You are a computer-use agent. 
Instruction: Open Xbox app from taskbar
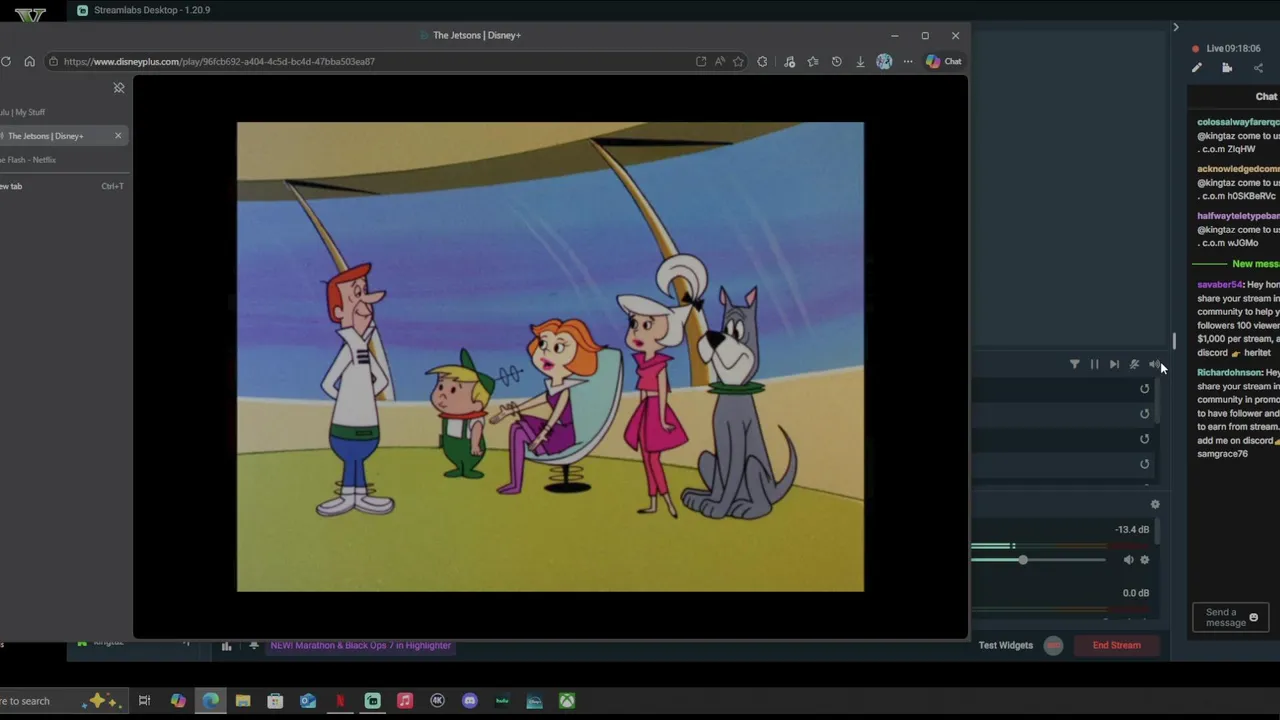tap(567, 701)
